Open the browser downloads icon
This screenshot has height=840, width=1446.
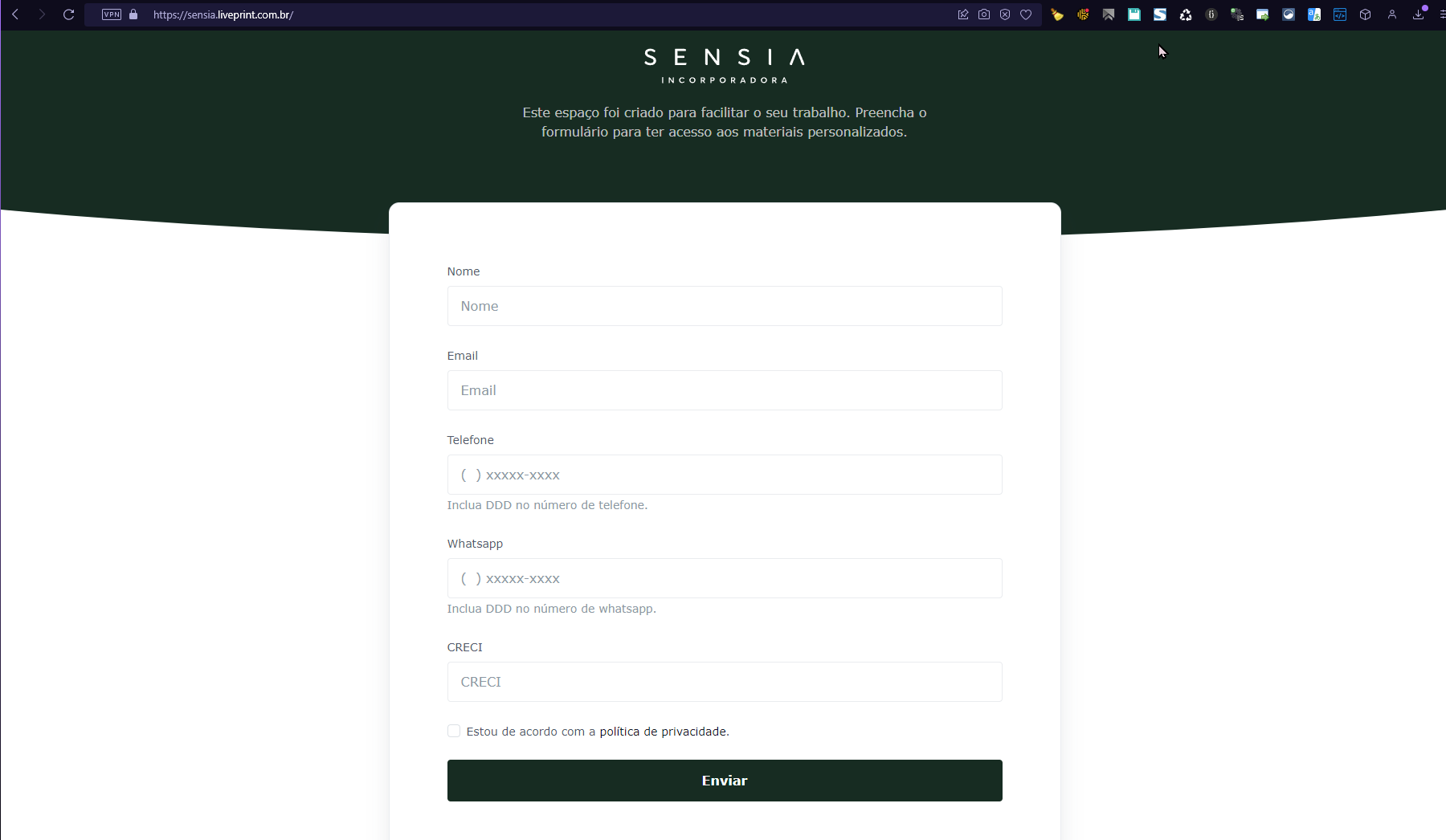1419,14
